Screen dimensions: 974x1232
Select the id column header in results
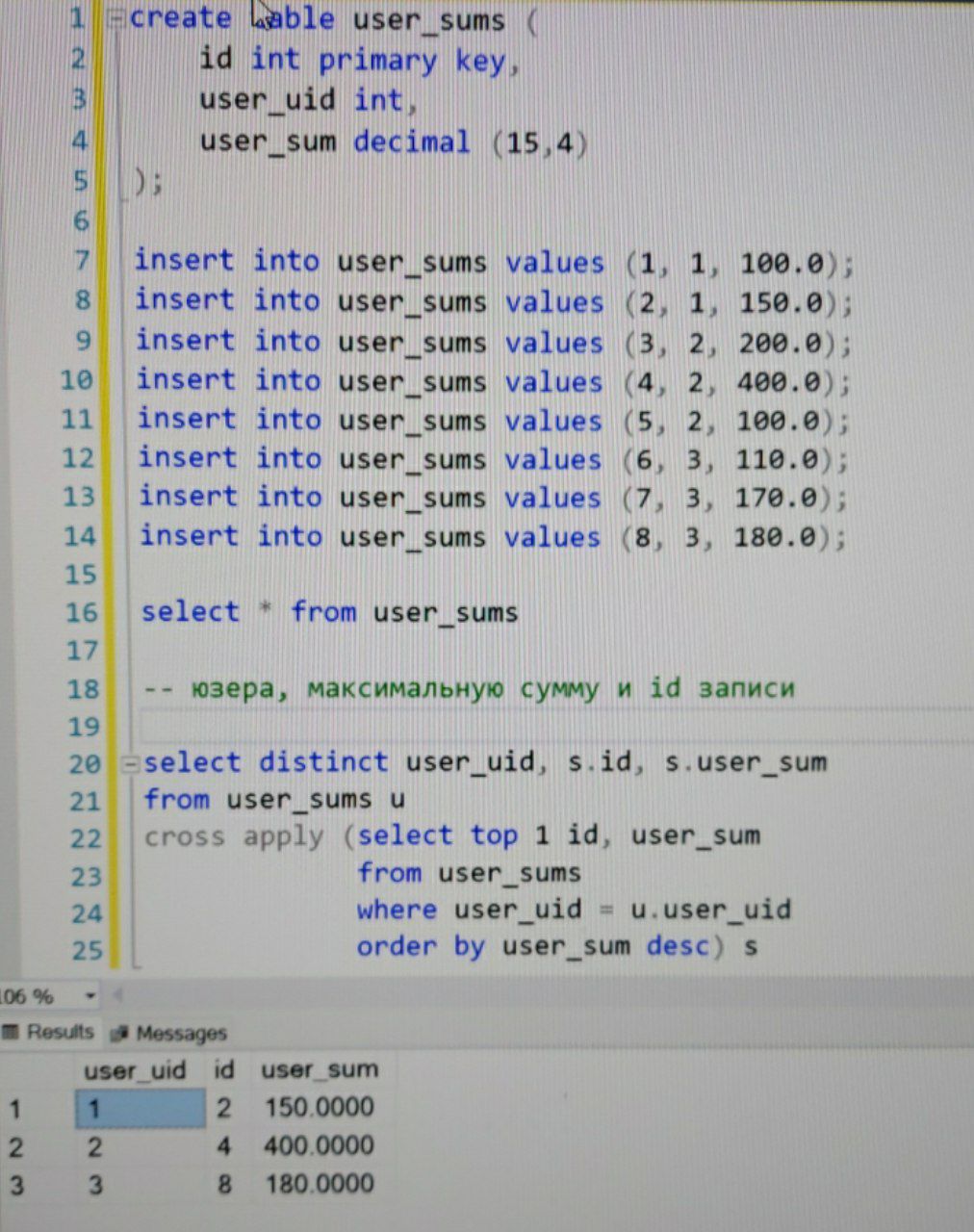coord(224,1069)
